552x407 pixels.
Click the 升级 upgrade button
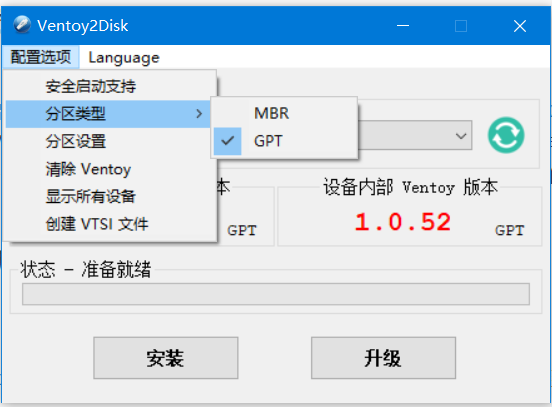(x=383, y=358)
